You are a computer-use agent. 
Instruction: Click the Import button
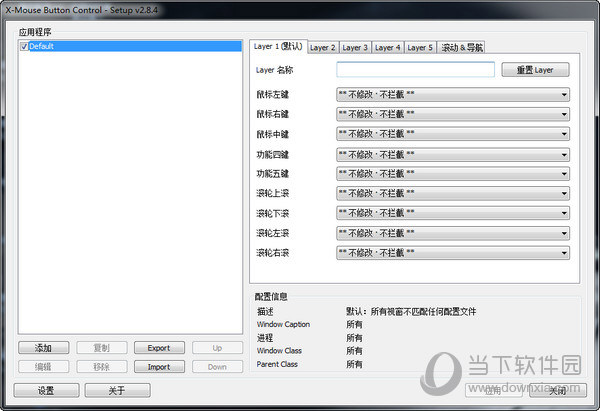(x=159, y=367)
